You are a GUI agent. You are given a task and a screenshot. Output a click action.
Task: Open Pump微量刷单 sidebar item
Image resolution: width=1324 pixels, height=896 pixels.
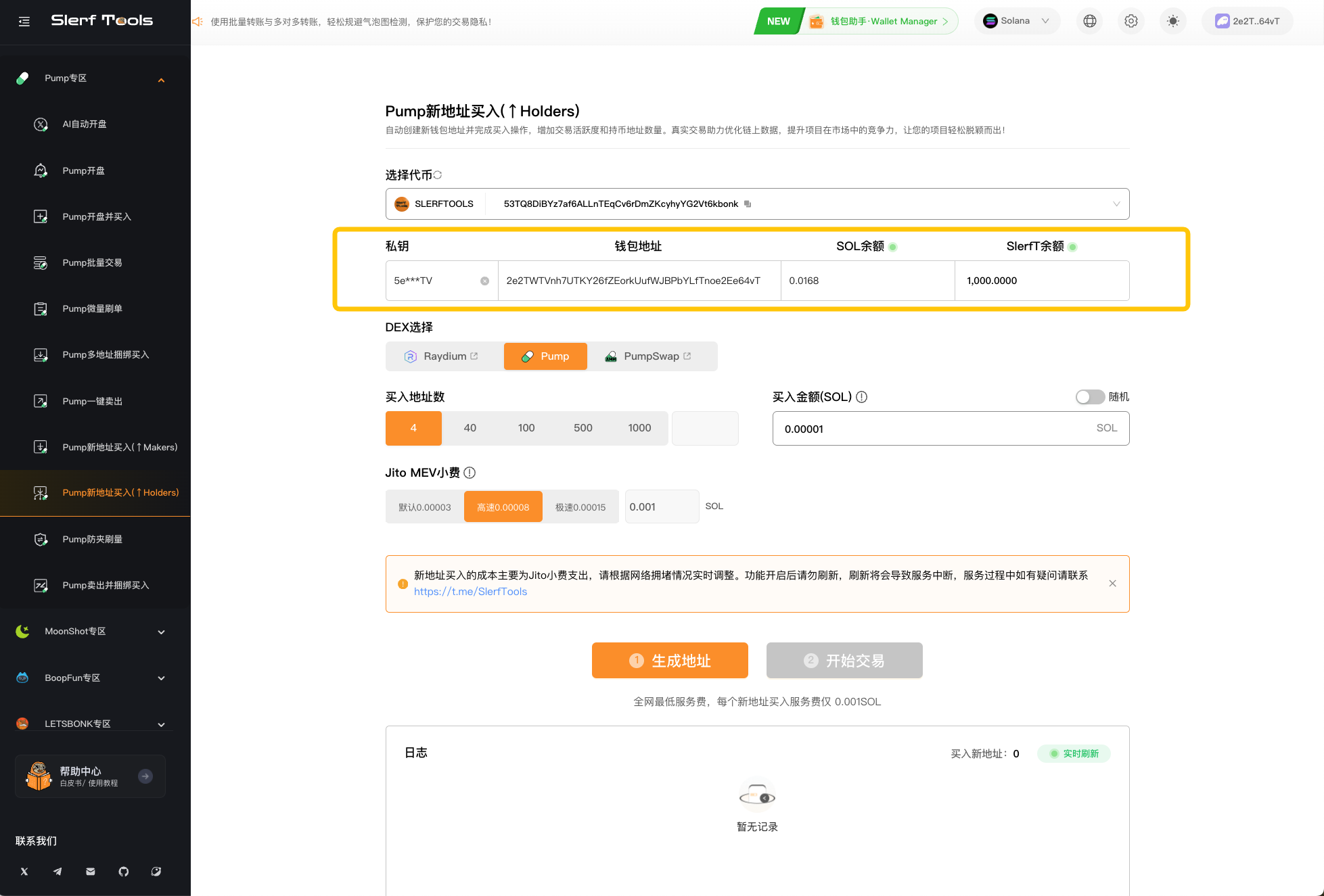click(95, 309)
